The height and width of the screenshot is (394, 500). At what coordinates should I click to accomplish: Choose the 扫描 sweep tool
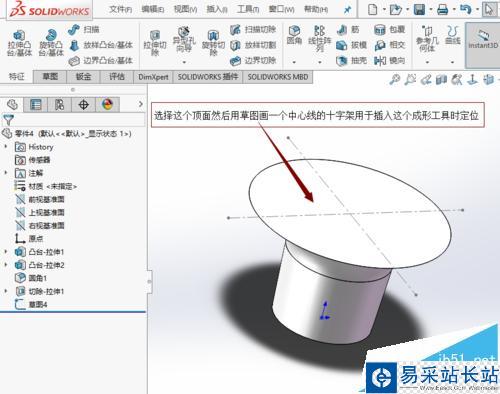(83, 30)
